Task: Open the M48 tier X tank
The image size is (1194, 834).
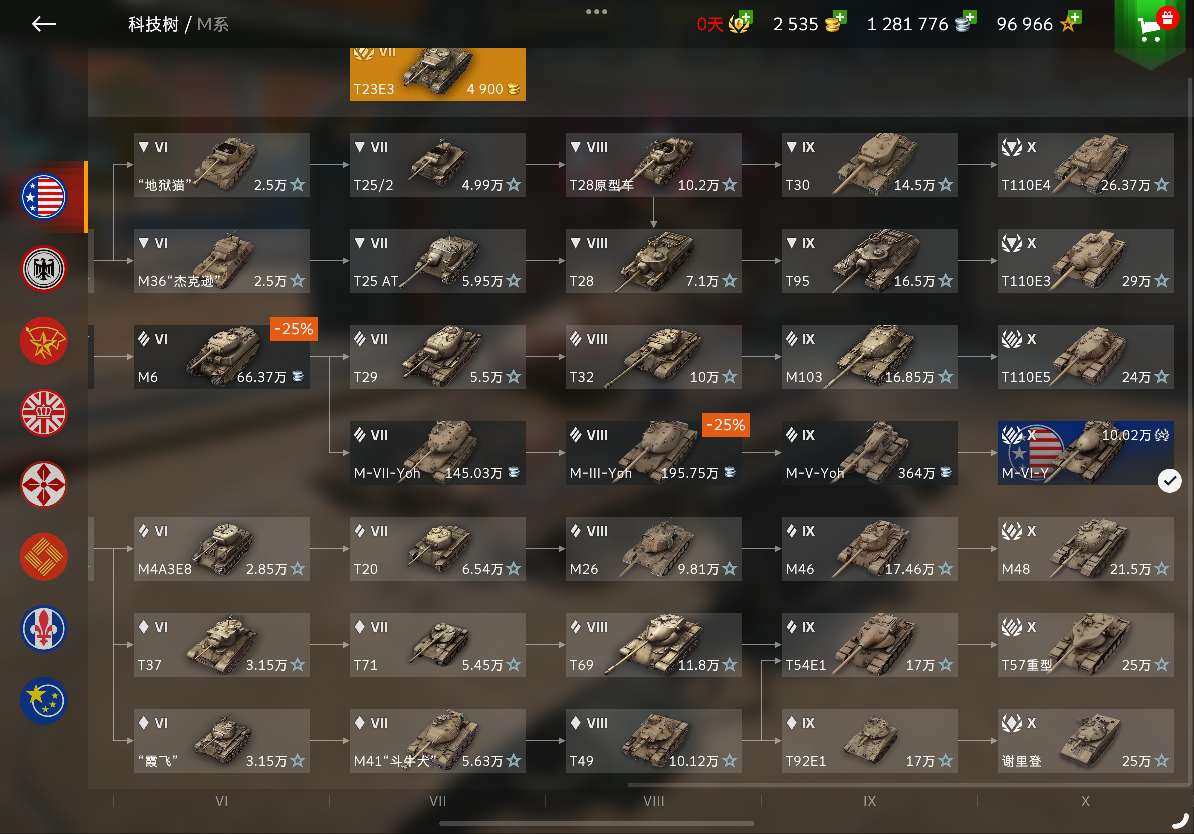Action: coord(1086,548)
